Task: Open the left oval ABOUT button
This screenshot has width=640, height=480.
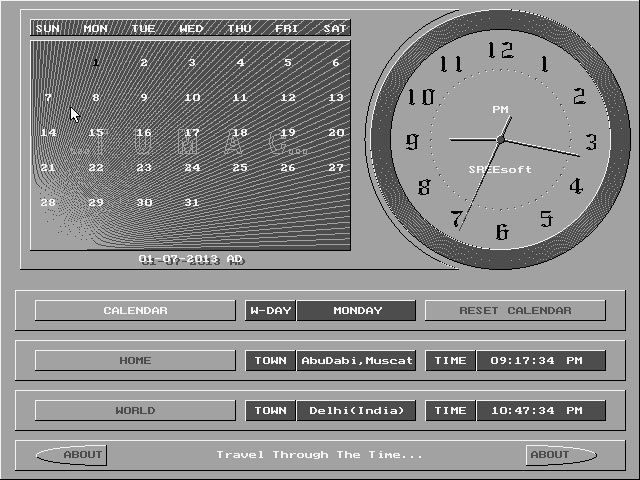Action: tap(72, 455)
